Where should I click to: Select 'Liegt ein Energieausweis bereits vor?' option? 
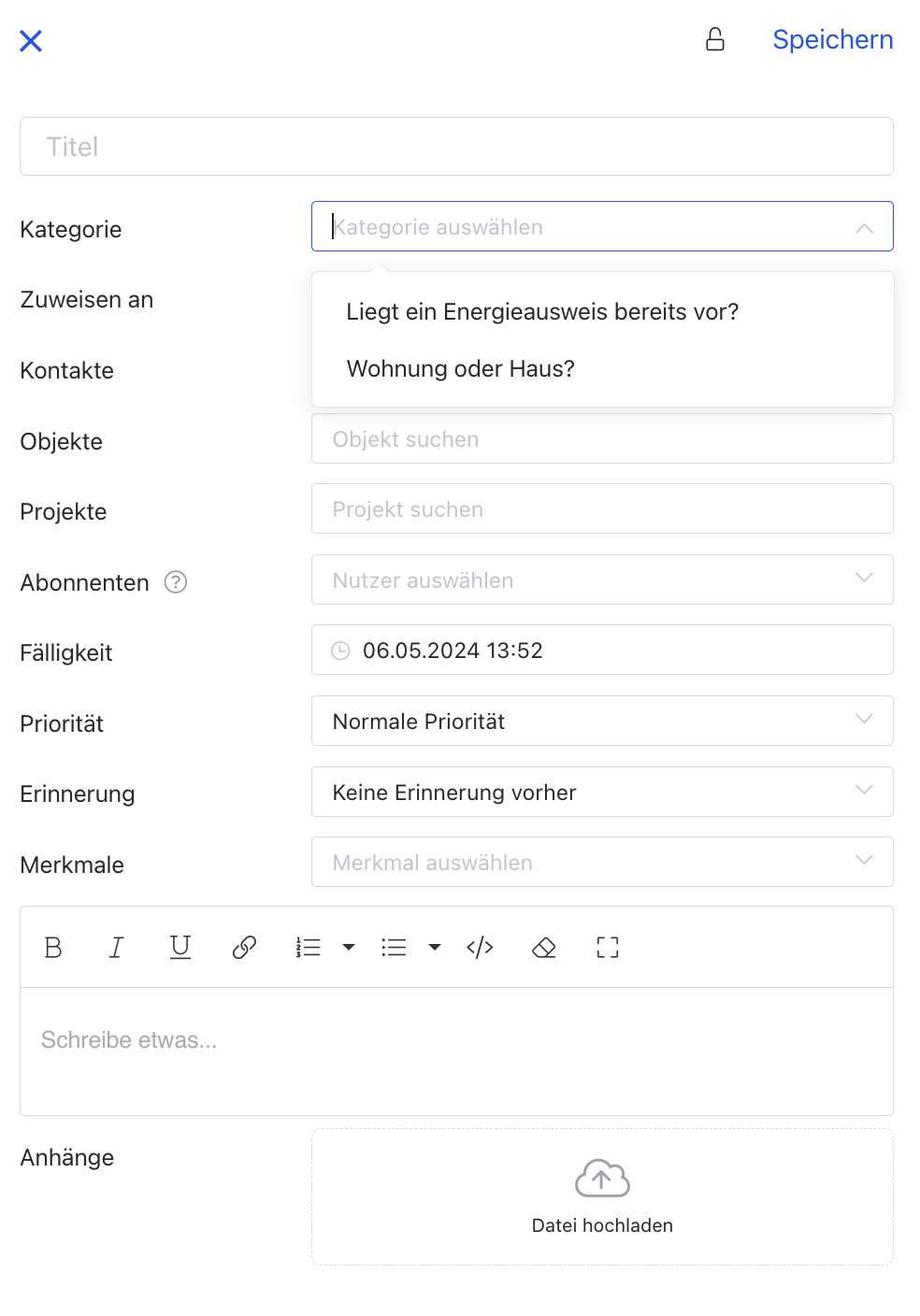tap(542, 312)
